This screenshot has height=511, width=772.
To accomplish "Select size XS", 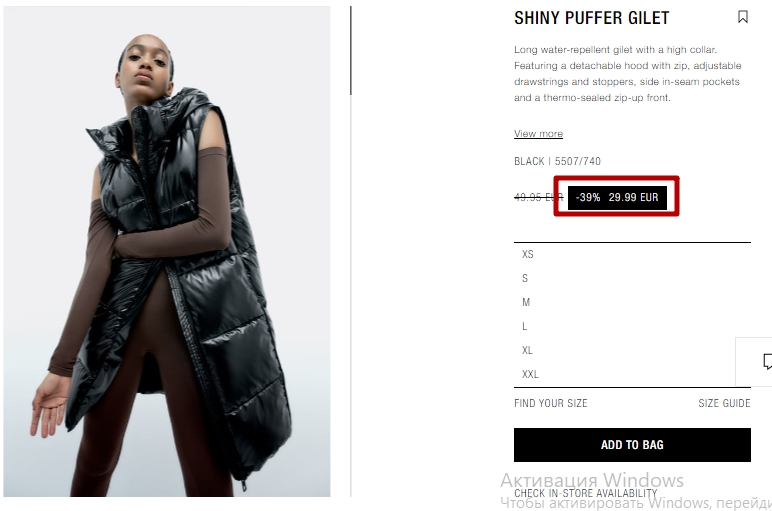I will [632, 255].
